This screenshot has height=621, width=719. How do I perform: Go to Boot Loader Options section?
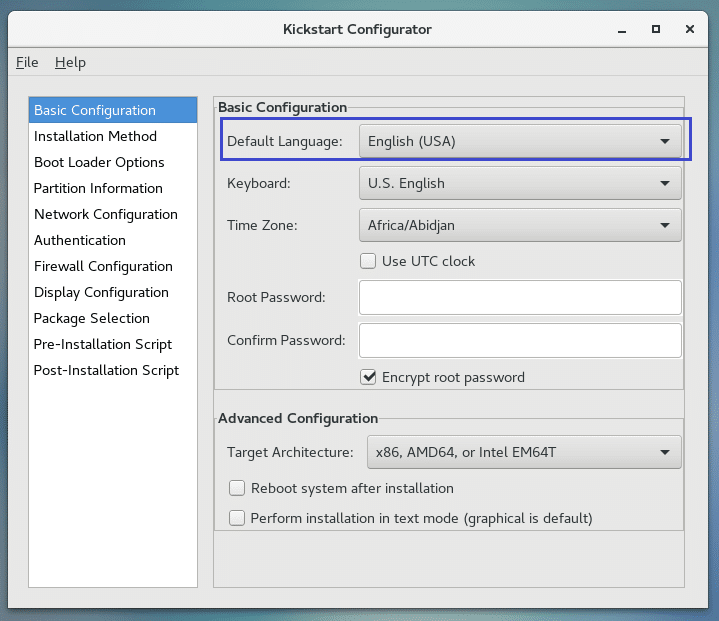click(x=99, y=162)
